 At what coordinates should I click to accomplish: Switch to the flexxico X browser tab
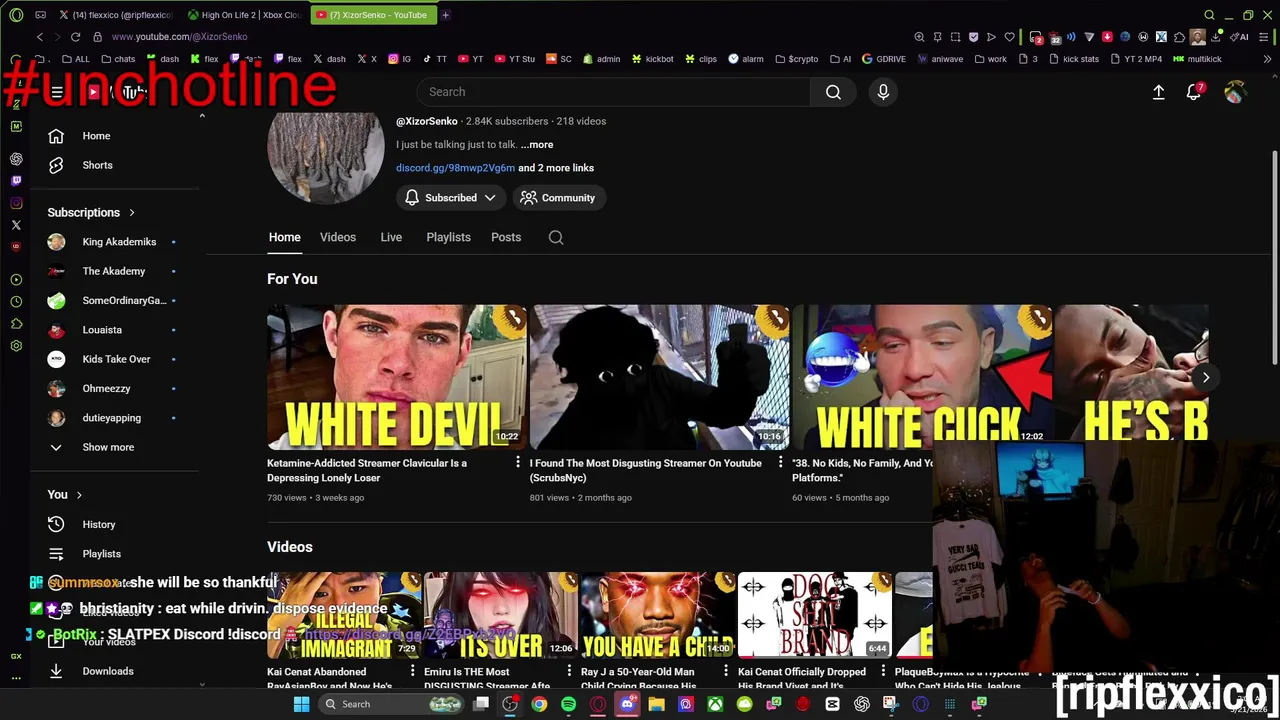(116, 15)
